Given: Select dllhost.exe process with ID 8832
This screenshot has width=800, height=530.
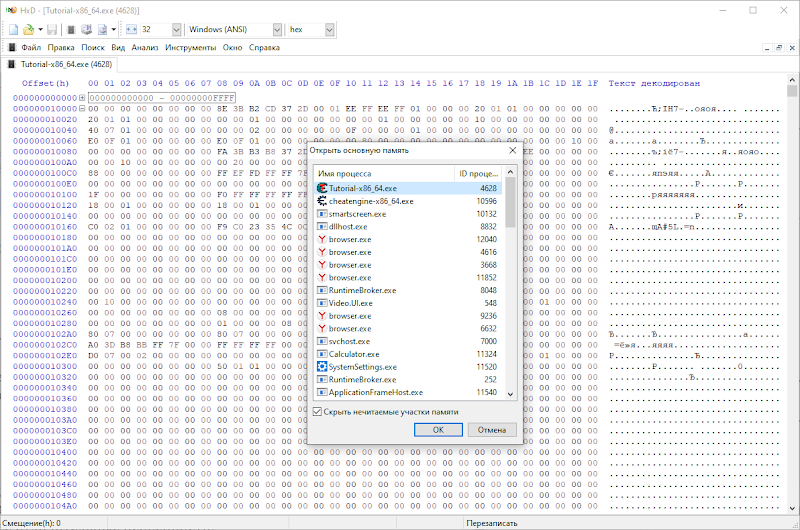Looking at the screenshot, I should 408,226.
